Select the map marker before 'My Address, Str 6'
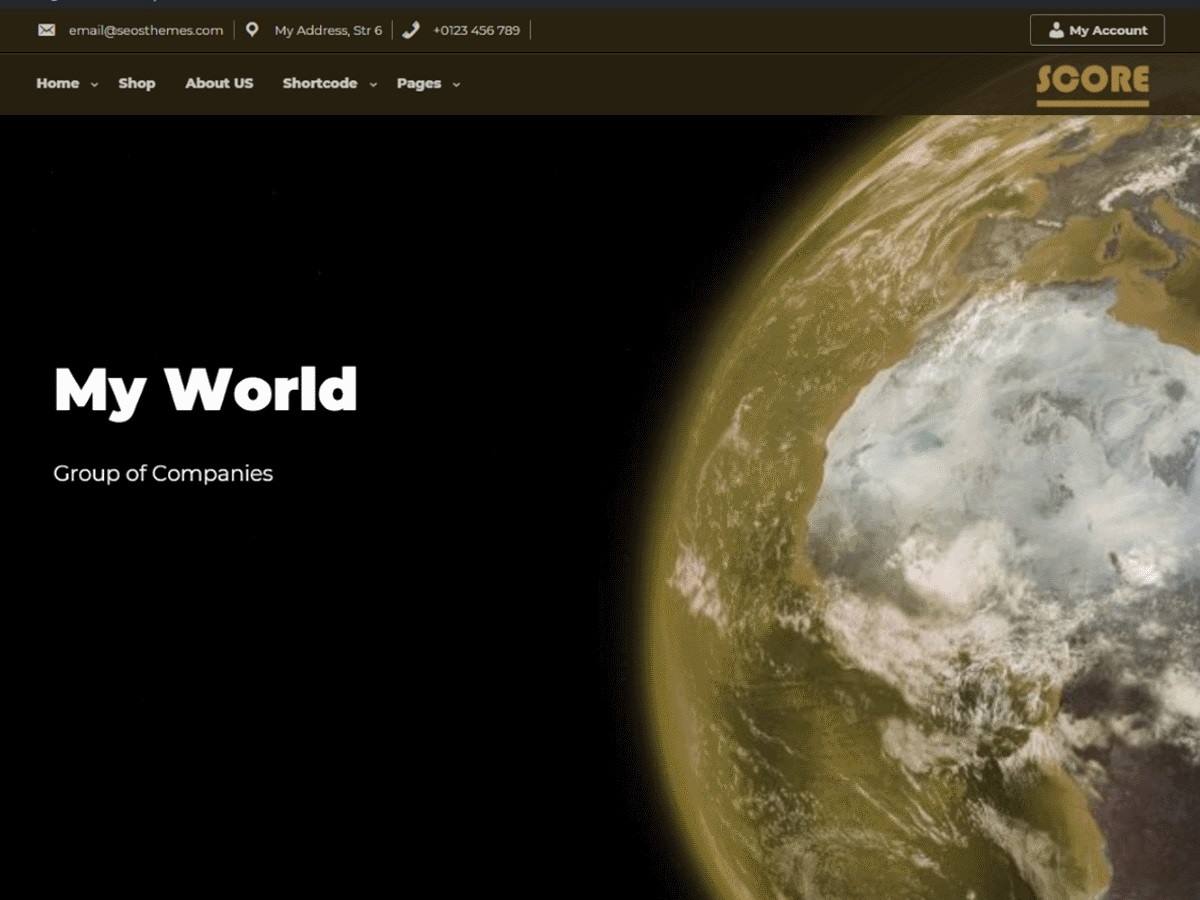 [x=251, y=30]
